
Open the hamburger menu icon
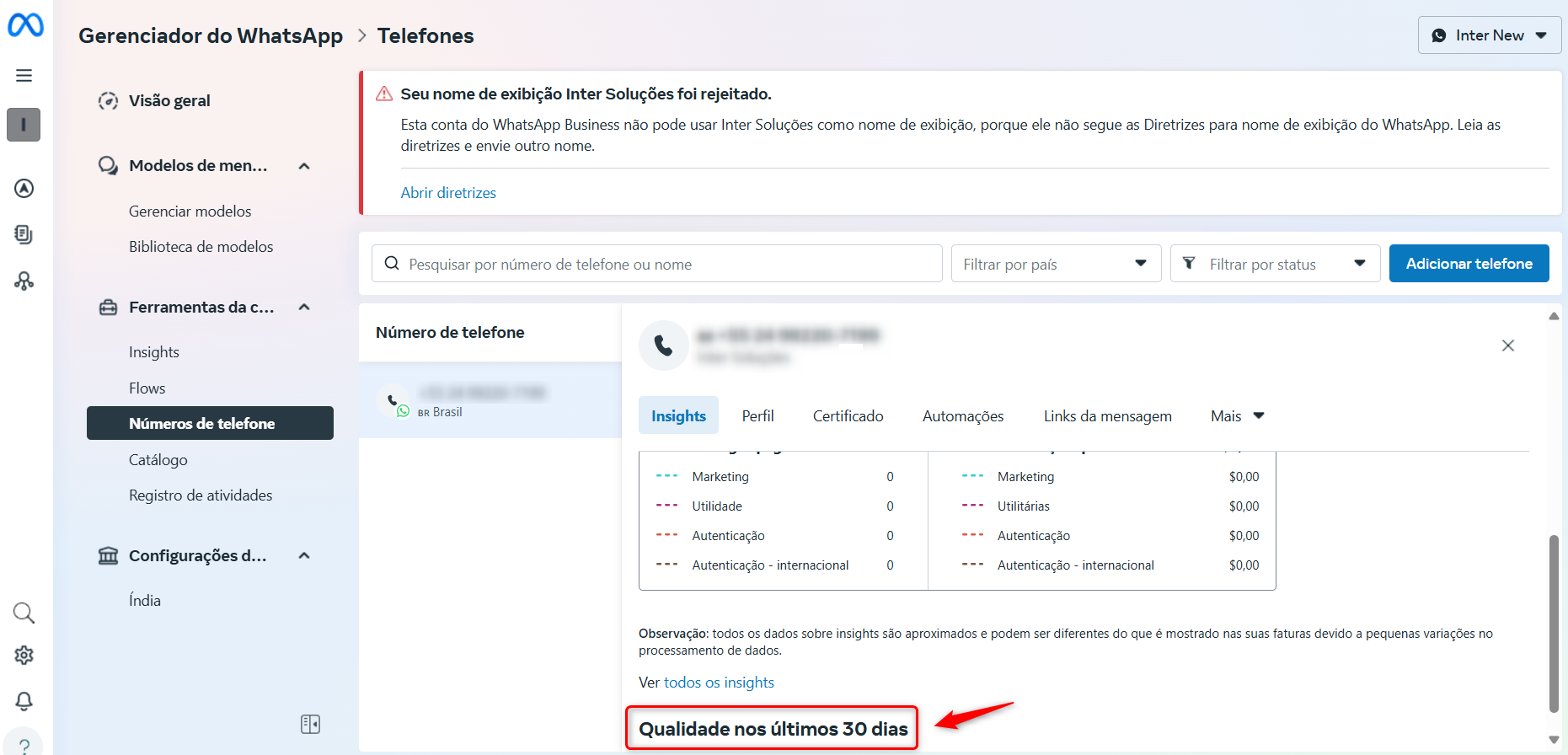[x=24, y=76]
